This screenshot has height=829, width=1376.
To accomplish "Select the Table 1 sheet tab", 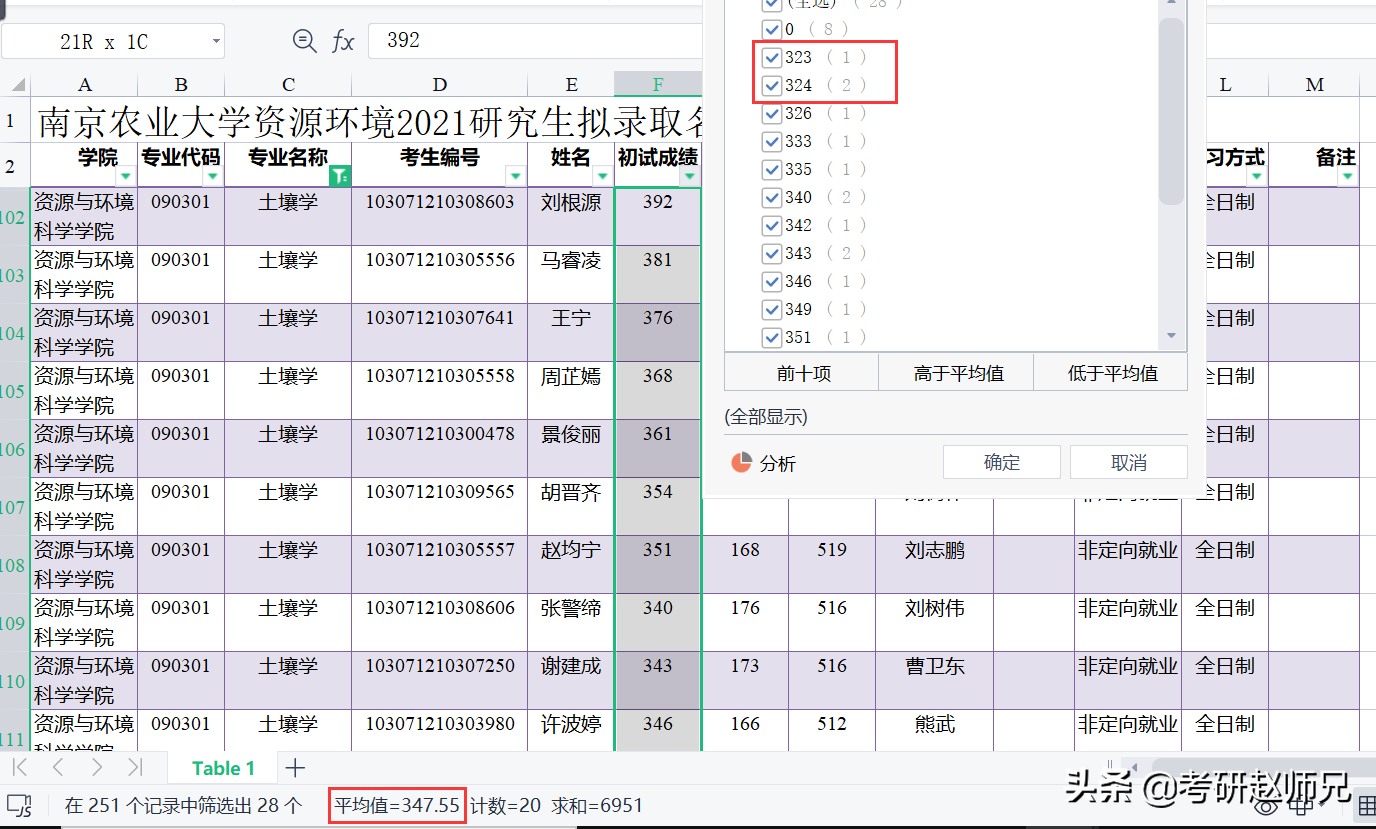I will point(222,768).
